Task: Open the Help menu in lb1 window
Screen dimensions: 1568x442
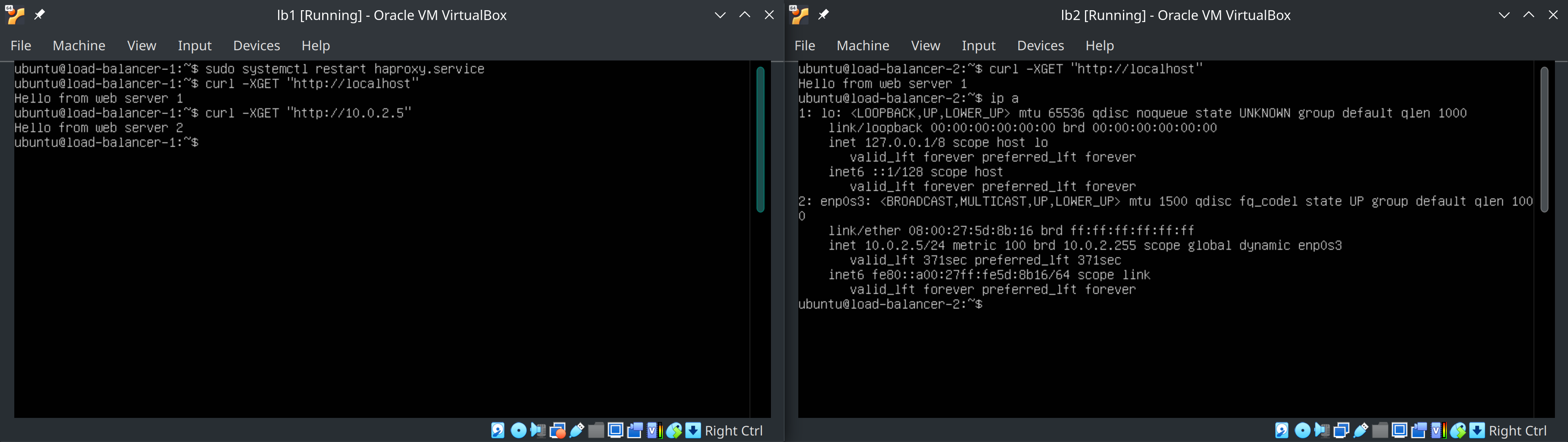Action: click(316, 46)
